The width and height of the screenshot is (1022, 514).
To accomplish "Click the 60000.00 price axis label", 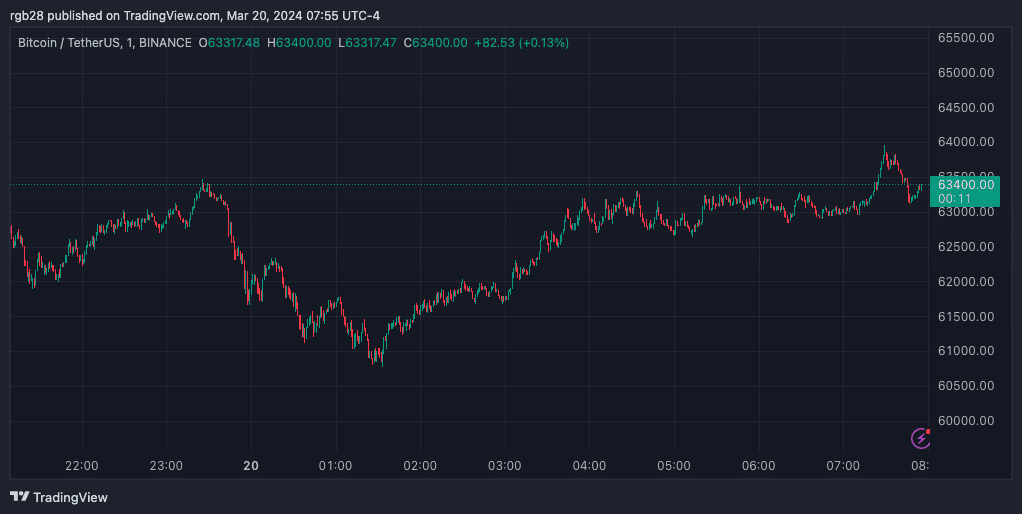I will (x=965, y=421).
